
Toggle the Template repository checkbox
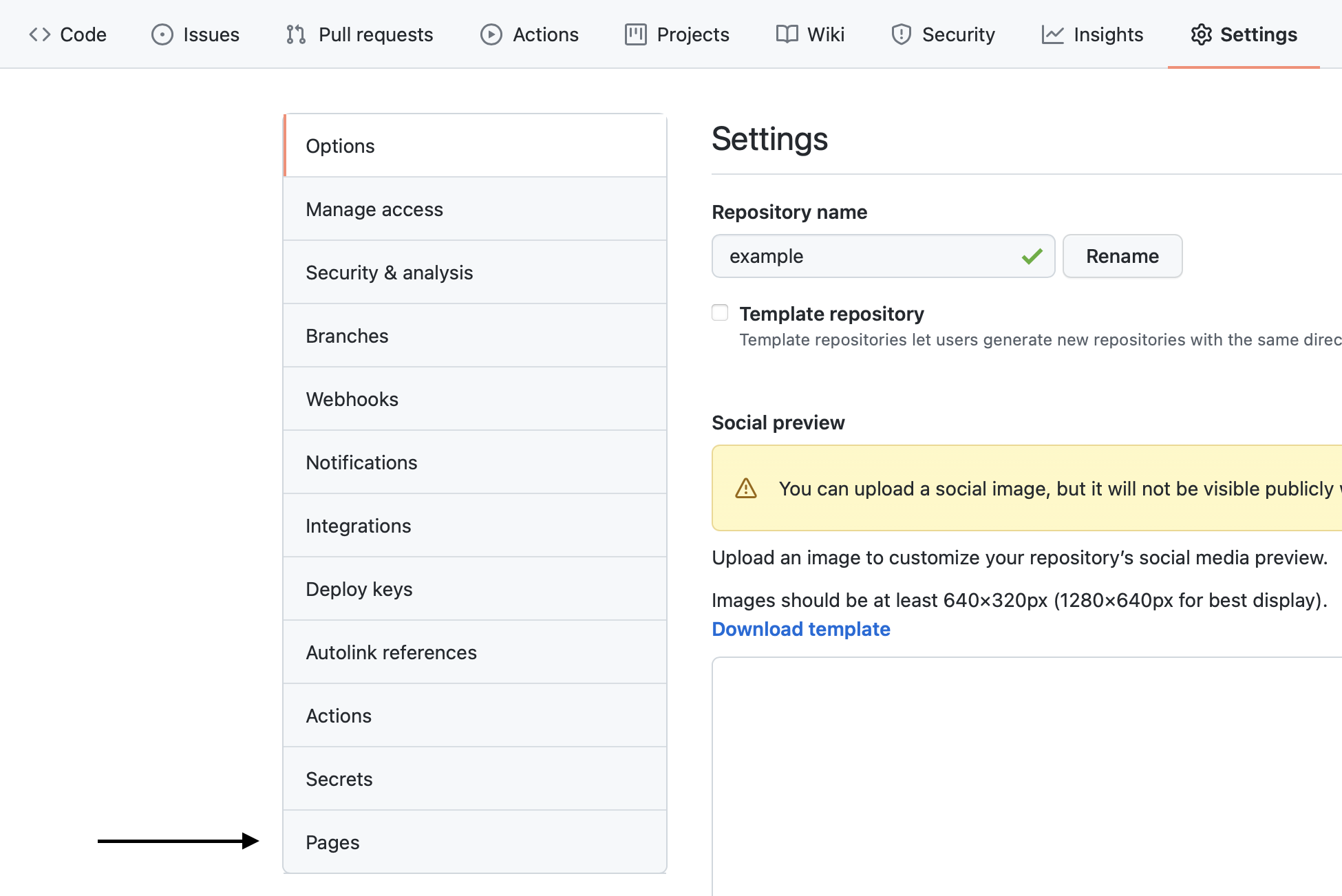point(719,313)
